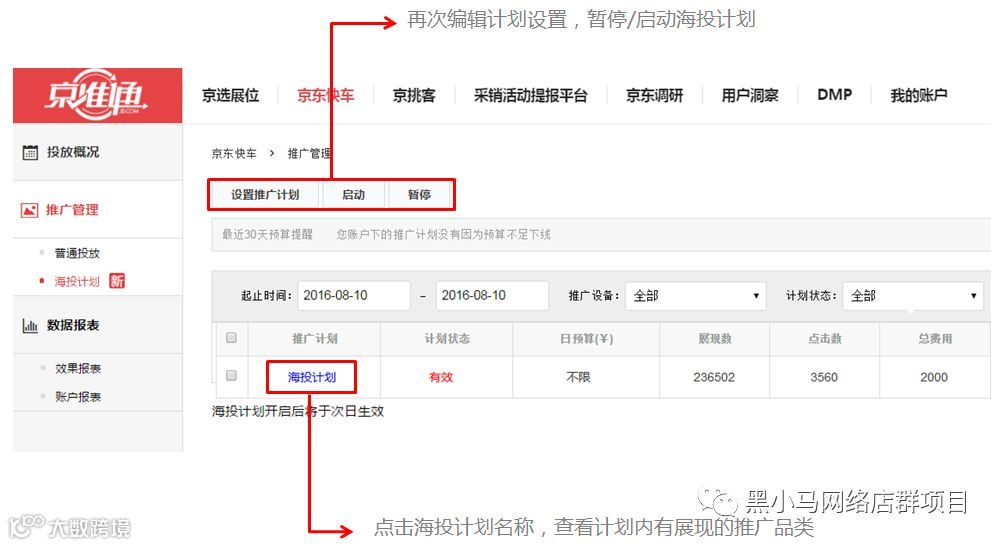Open the 我的账户 tab

pos(919,95)
